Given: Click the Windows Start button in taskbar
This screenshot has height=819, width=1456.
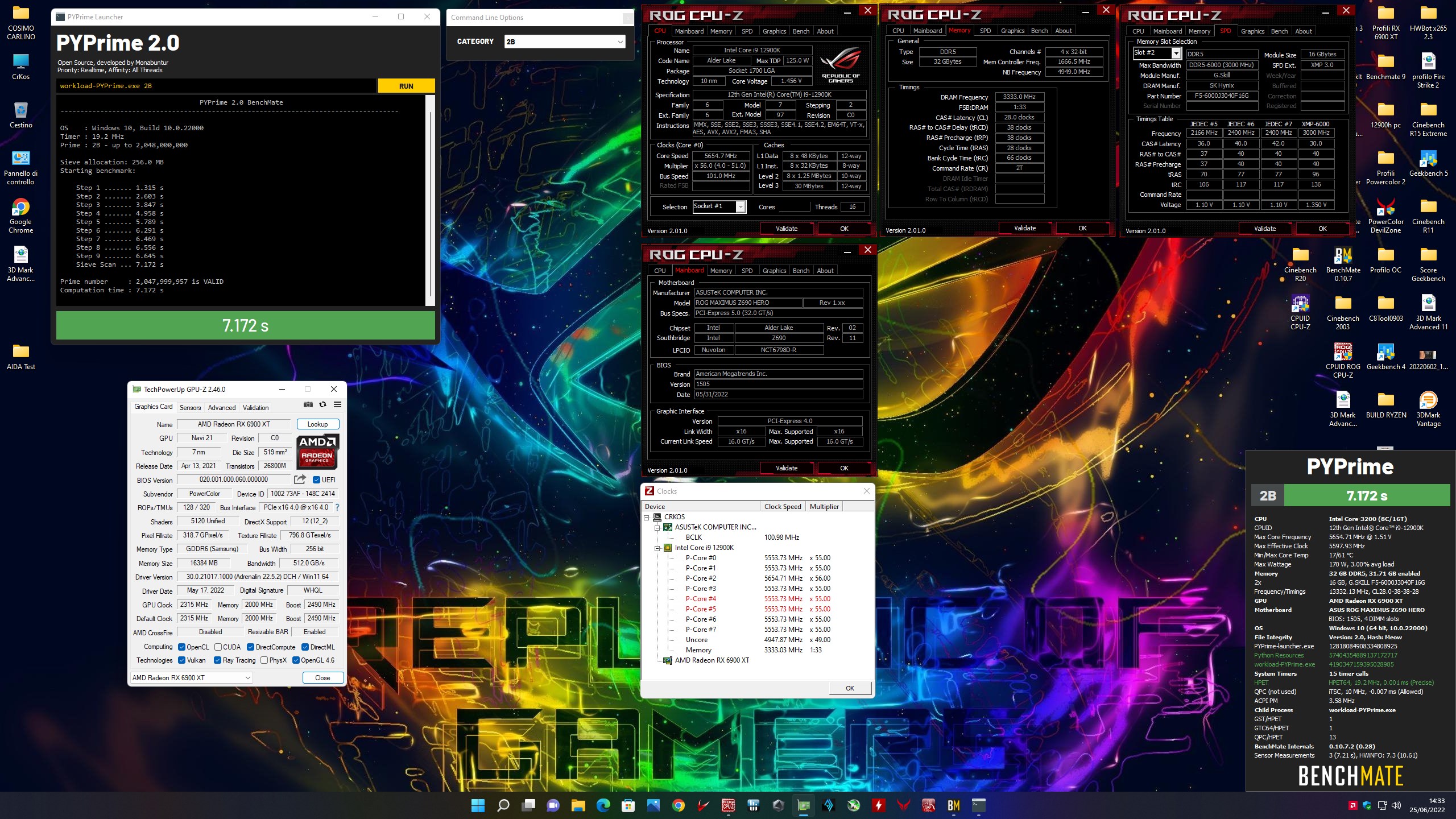Looking at the screenshot, I should click(478, 805).
